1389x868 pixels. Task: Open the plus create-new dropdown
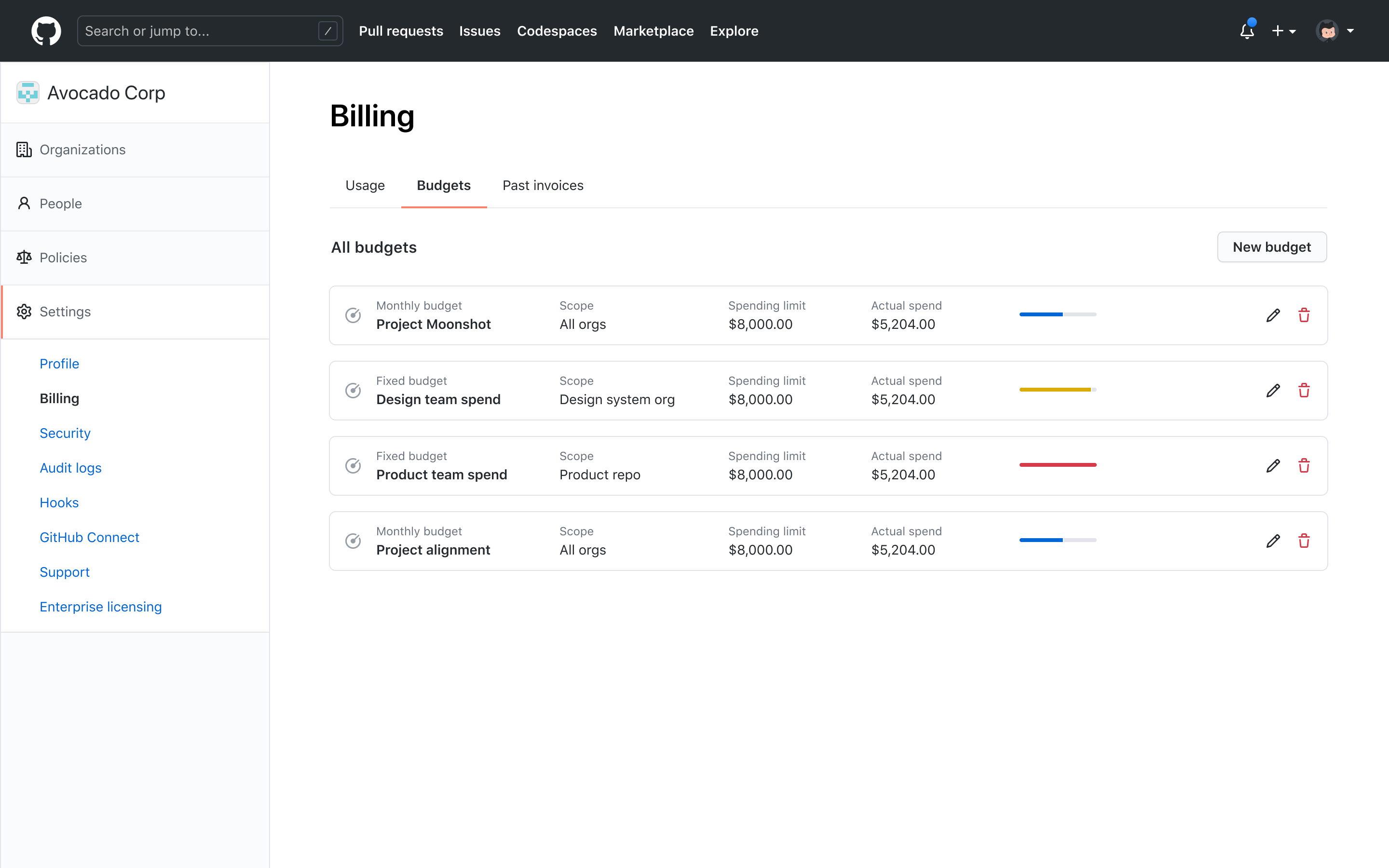click(1284, 31)
